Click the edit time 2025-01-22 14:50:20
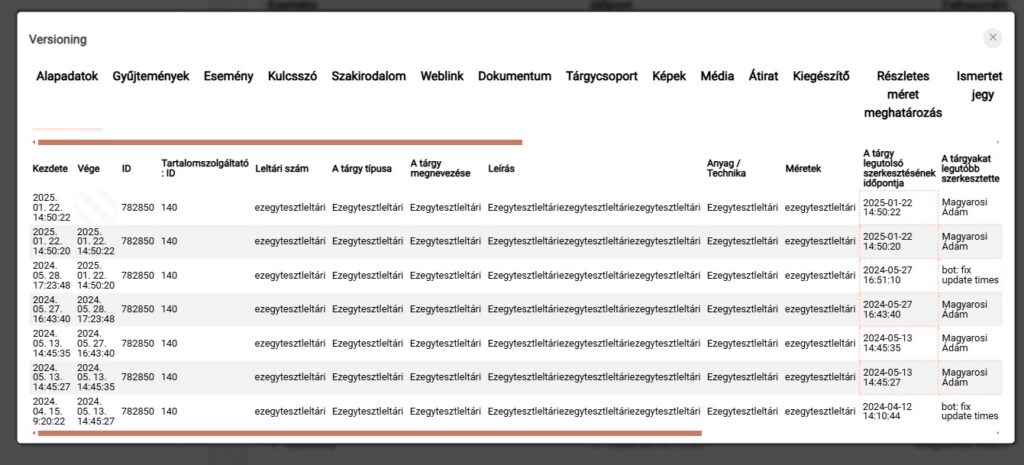 click(888, 242)
